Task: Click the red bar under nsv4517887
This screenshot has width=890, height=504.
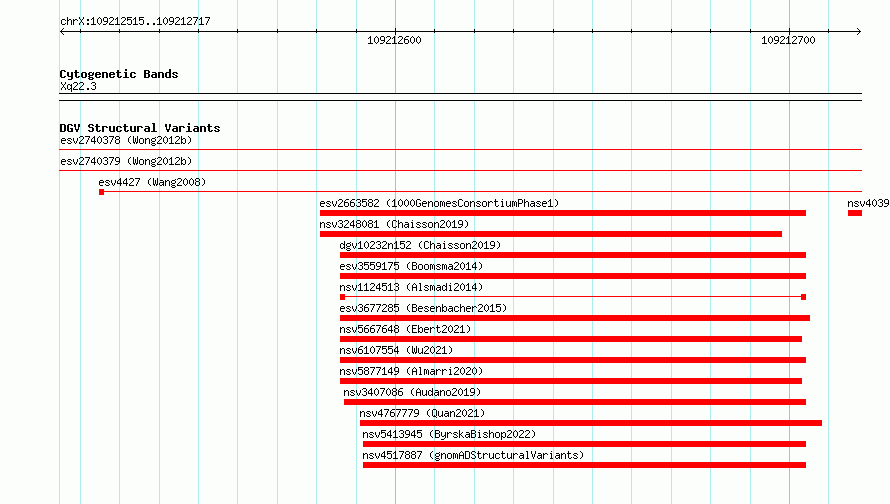Action: click(x=585, y=465)
